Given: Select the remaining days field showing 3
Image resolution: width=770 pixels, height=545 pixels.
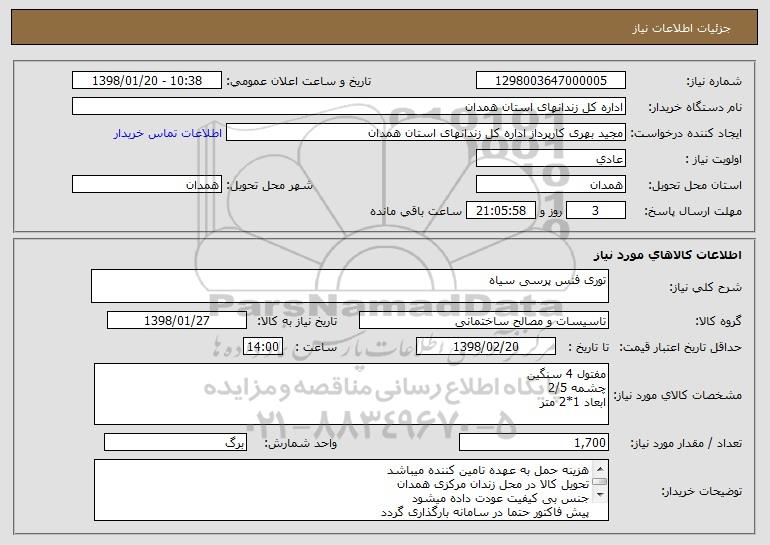Looking at the screenshot, I should tap(596, 211).
